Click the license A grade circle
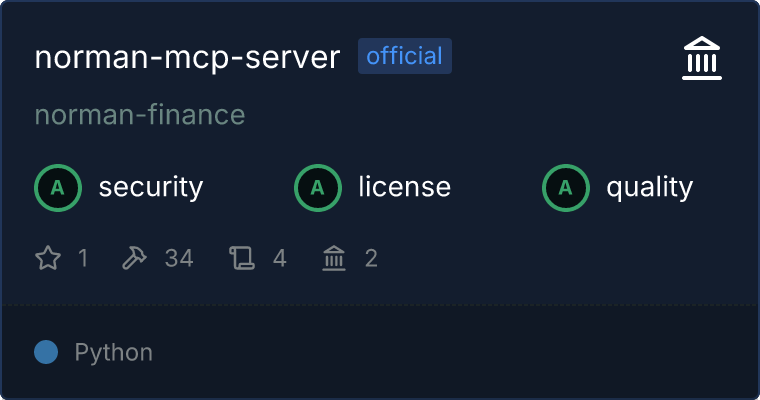This screenshot has width=760, height=400. pyautogui.click(x=318, y=187)
